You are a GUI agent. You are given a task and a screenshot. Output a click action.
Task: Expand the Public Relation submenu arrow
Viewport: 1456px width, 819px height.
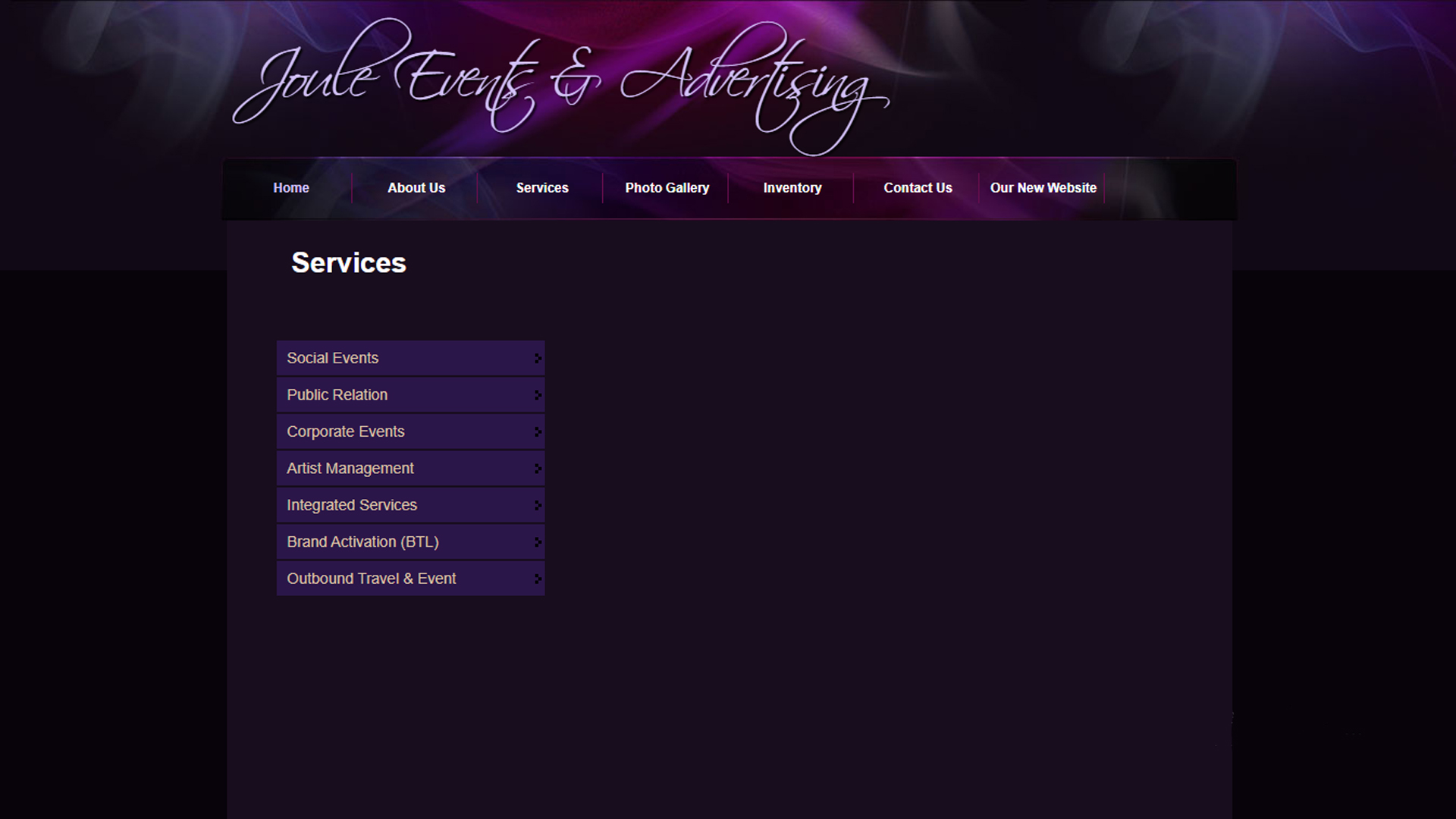538,395
